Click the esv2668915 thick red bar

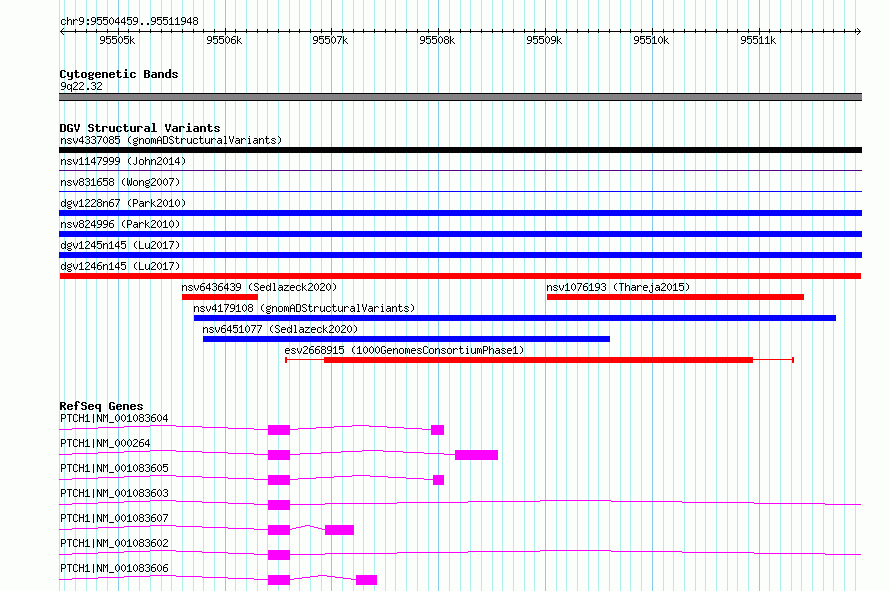(x=538, y=360)
